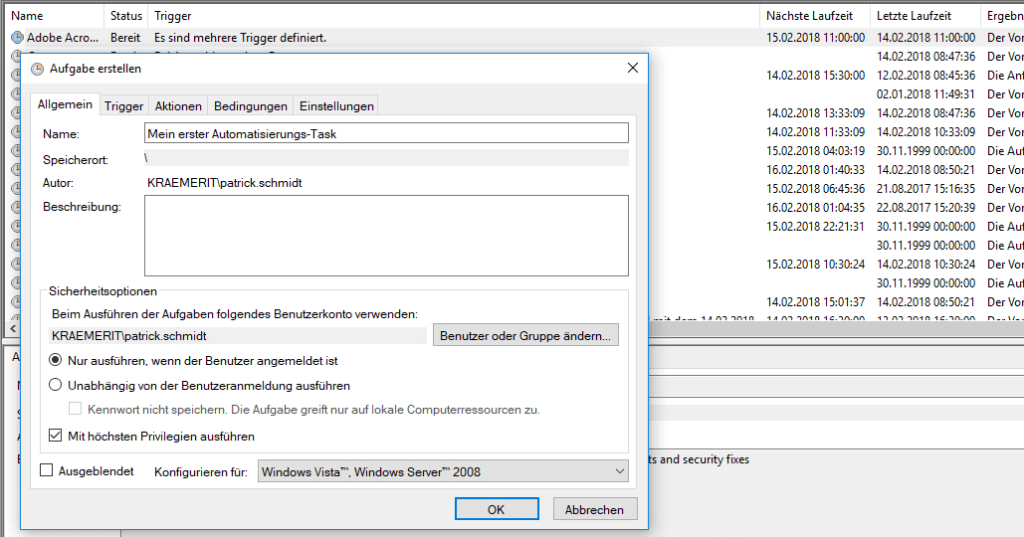Sort by the Name column header
The height and width of the screenshot is (537, 1024).
point(54,16)
